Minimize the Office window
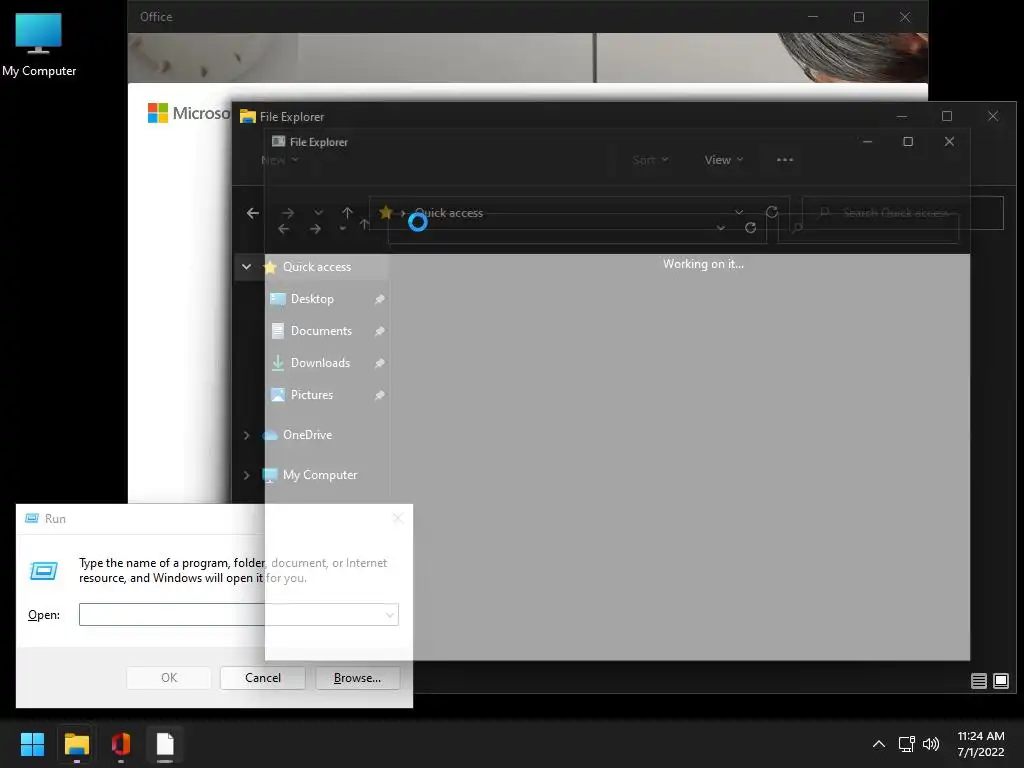 [x=813, y=17]
